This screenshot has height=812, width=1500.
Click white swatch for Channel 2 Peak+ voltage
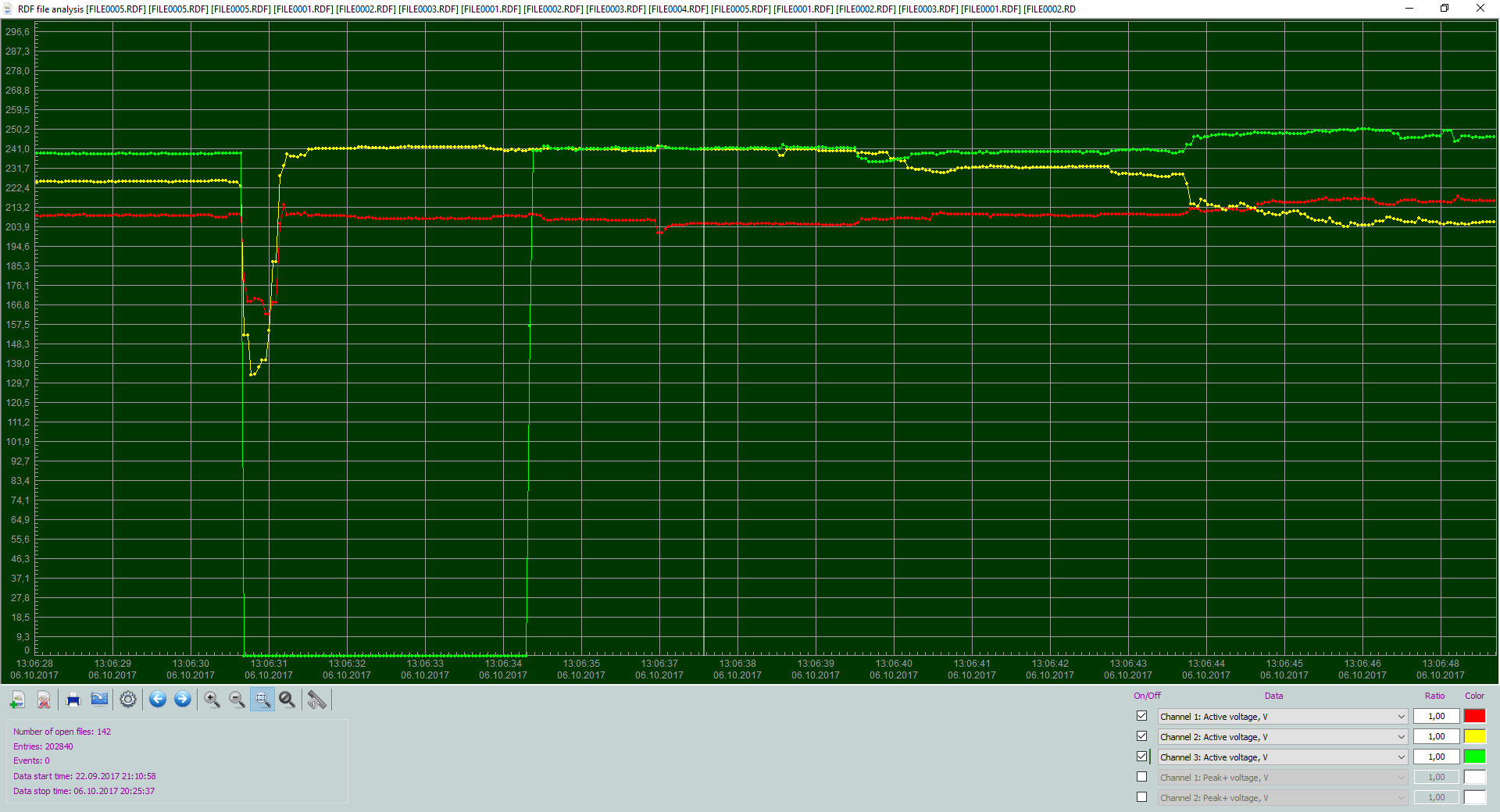pos(1475,797)
